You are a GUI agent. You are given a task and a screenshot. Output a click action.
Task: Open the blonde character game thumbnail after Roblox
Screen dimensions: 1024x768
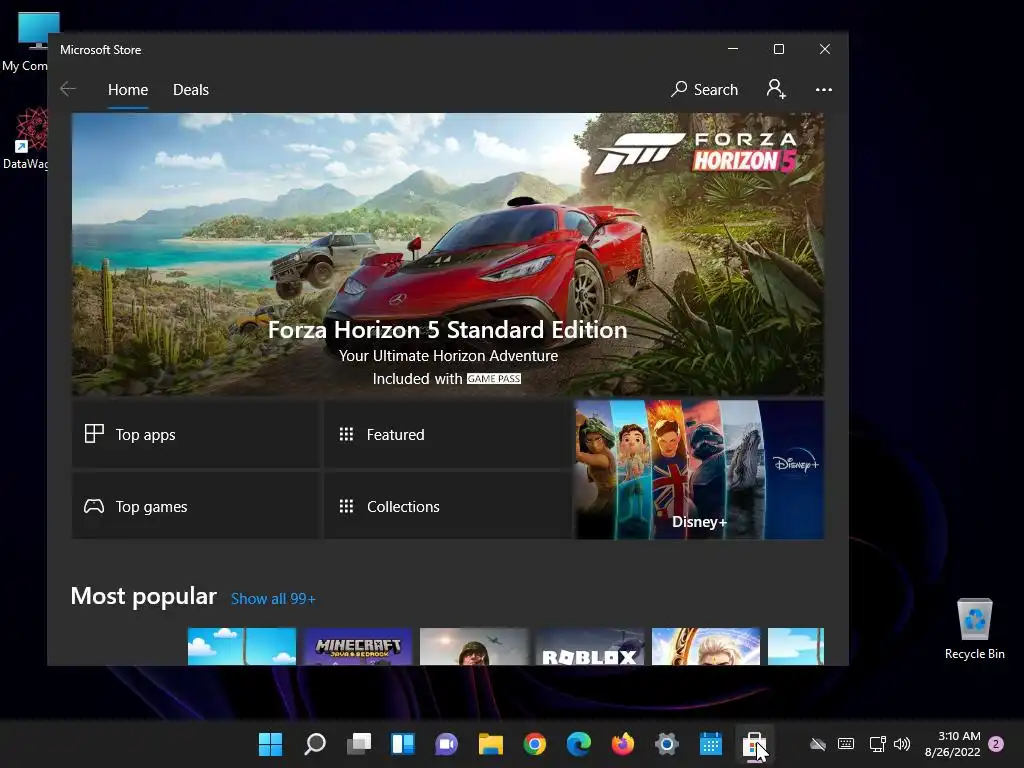(706, 647)
